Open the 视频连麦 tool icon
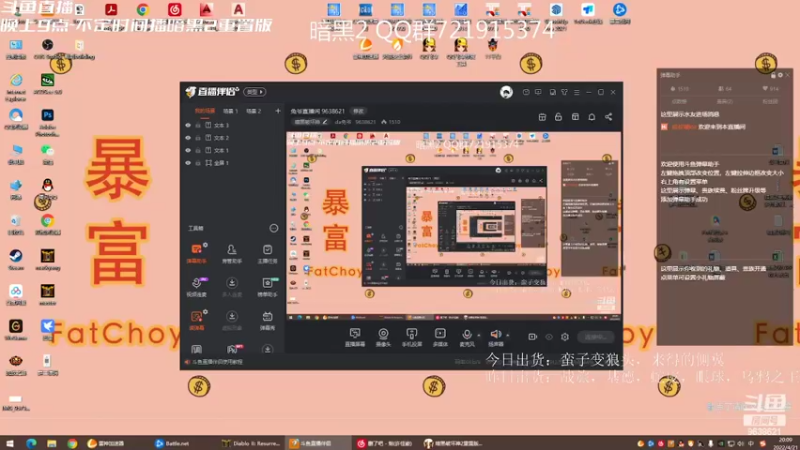800x450 pixels. [x=196, y=287]
